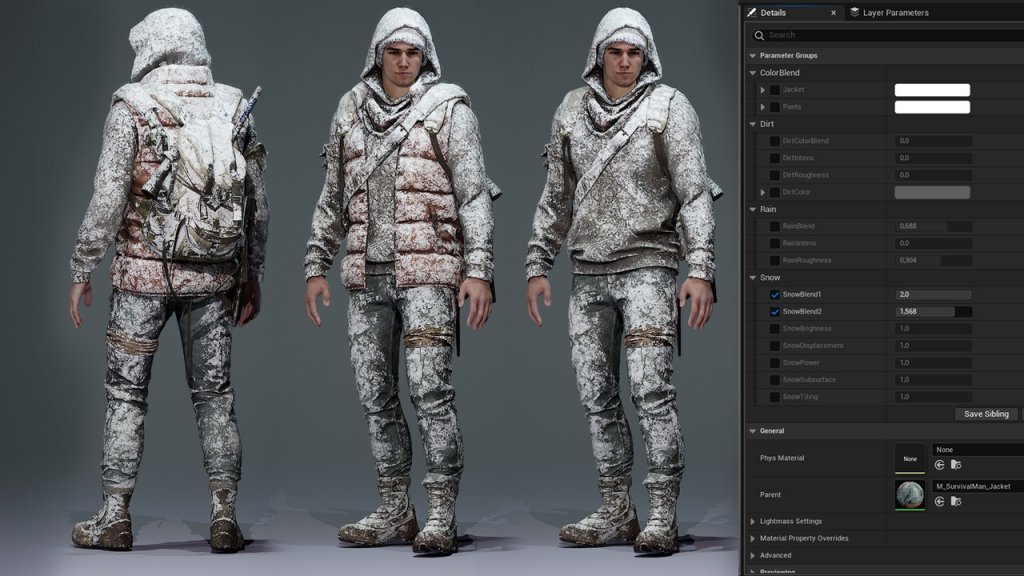Expand Lightmass Settings
1024x576 pixels.
[752, 521]
